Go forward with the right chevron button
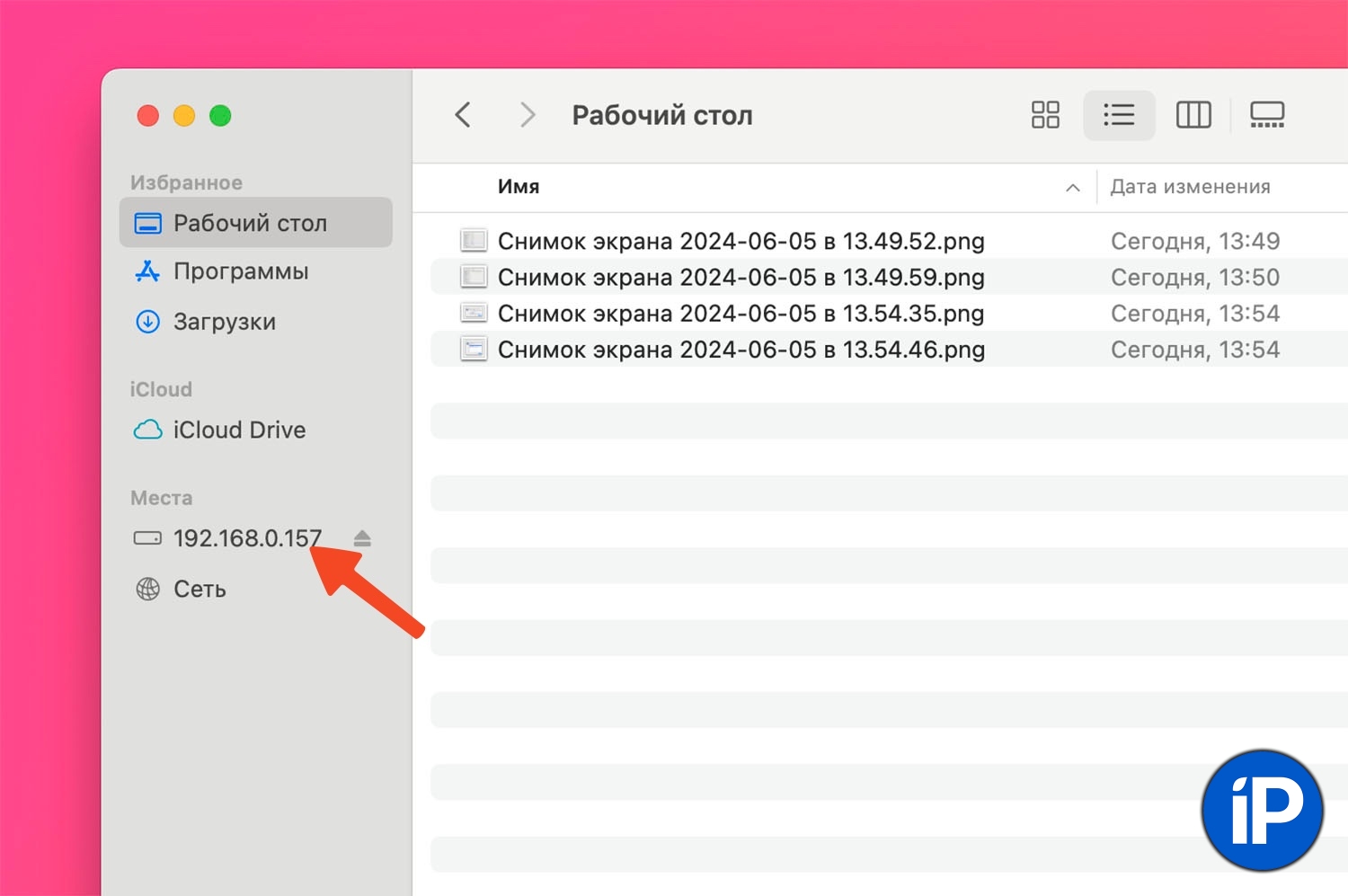This screenshot has width=1348, height=896. tap(528, 115)
